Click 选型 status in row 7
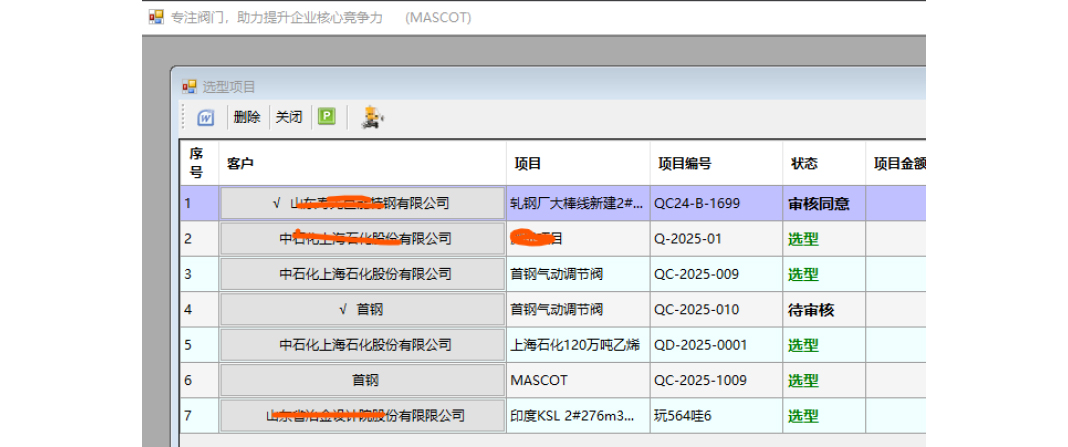 tap(824, 416)
